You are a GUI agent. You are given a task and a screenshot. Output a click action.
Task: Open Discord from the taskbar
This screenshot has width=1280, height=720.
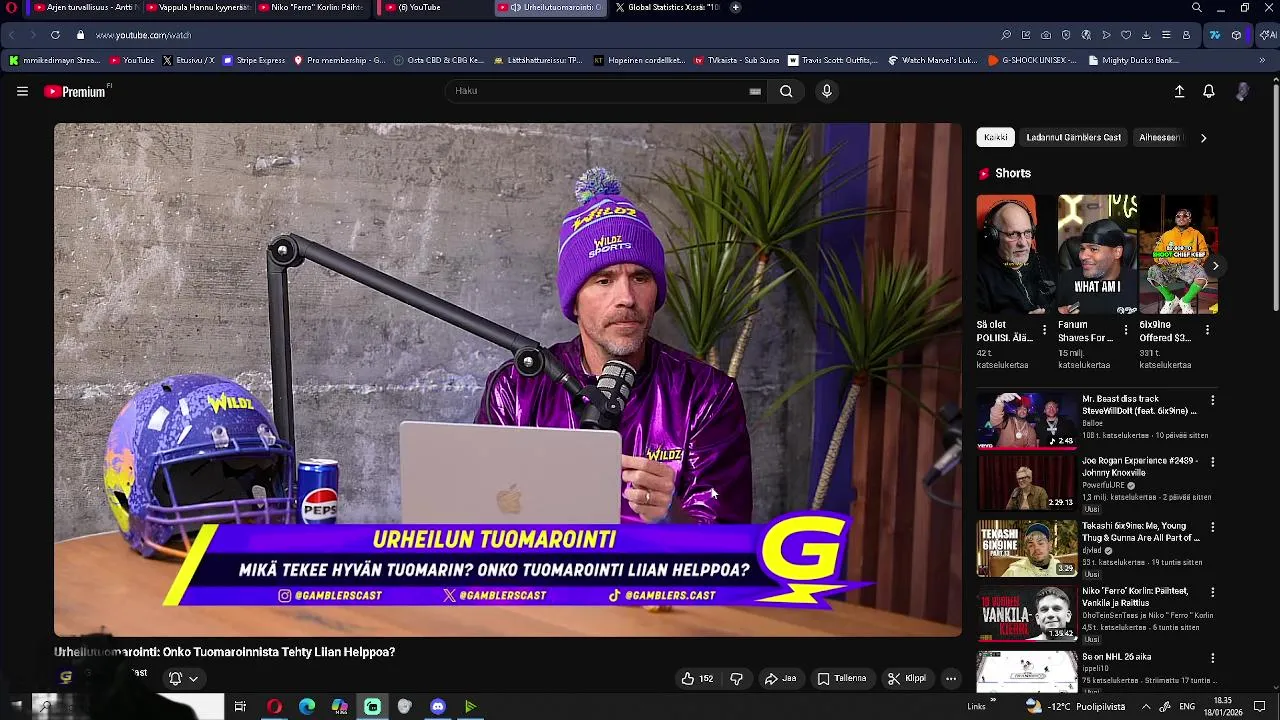point(437,707)
